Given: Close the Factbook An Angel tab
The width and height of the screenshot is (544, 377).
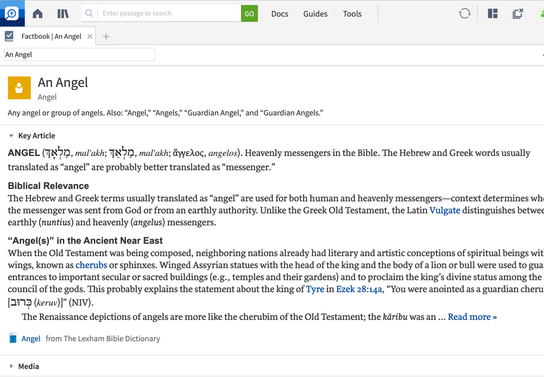Looking at the screenshot, I should coord(90,36).
